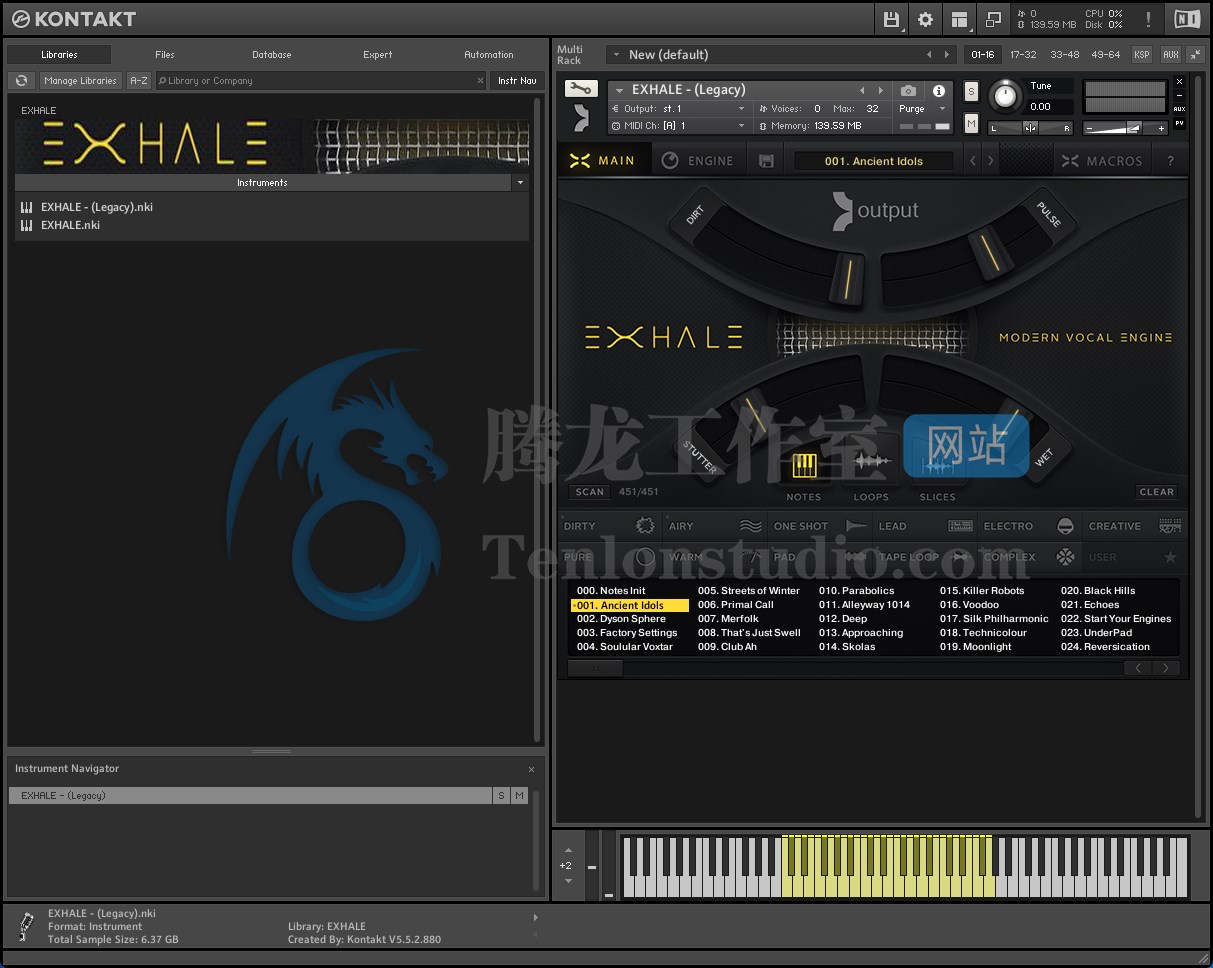The height and width of the screenshot is (968, 1213).
Task: Open the MIDI Ch channel dropdown
Action: (x=679, y=126)
